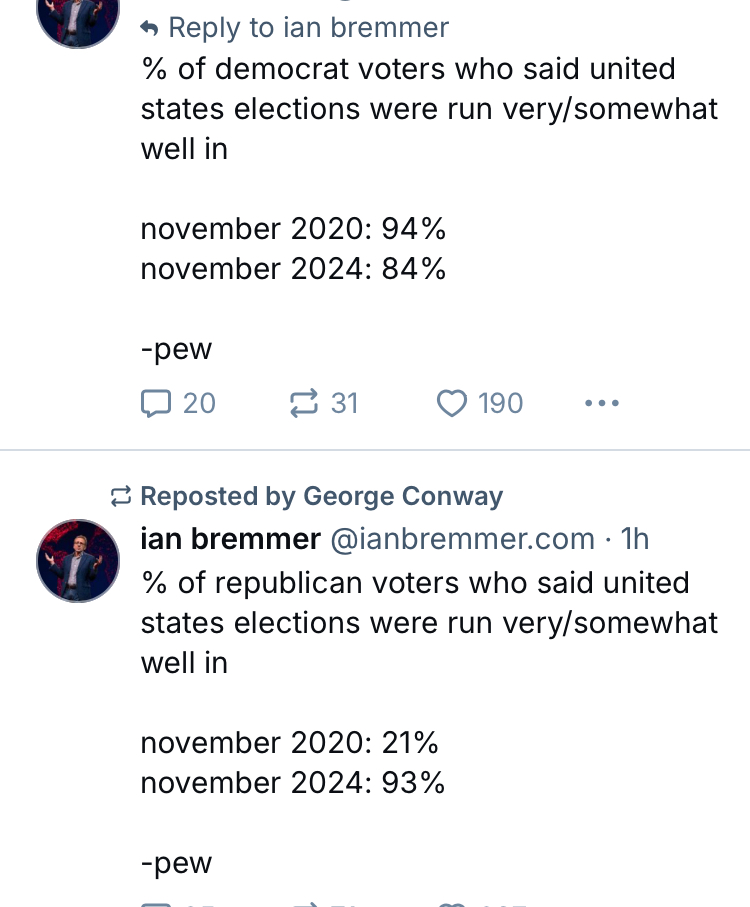This screenshot has height=907, width=750.
Task: Open the more options ellipsis on democrat post
Action: click(602, 403)
